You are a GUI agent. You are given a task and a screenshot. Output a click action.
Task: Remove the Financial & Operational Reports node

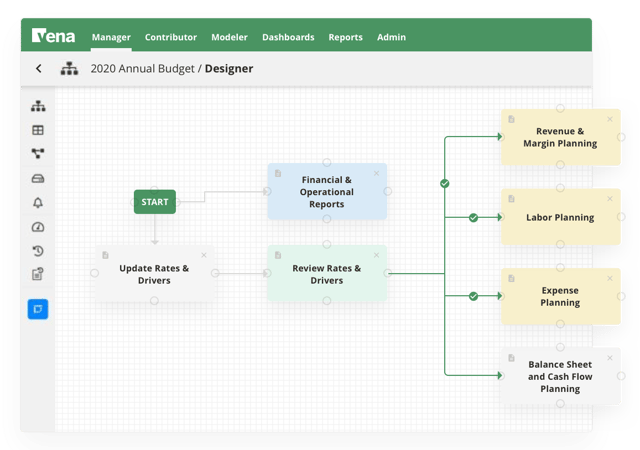pos(376,174)
